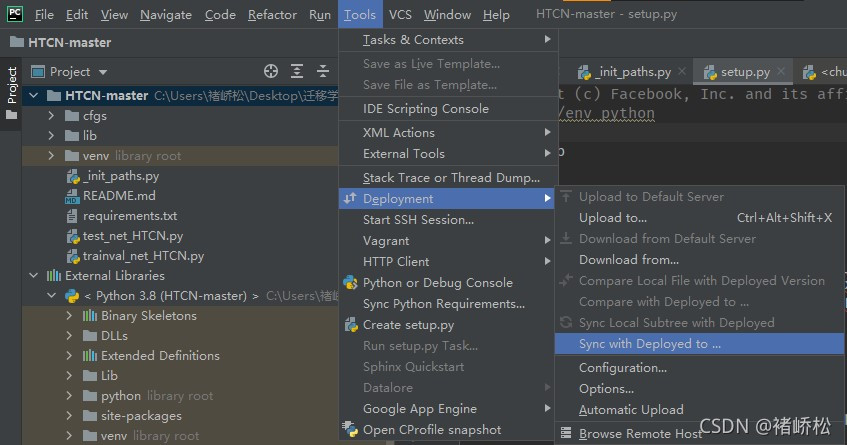Select test_net_HTCN.py in project tree
This screenshot has height=445, width=847.
coord(132,235)
